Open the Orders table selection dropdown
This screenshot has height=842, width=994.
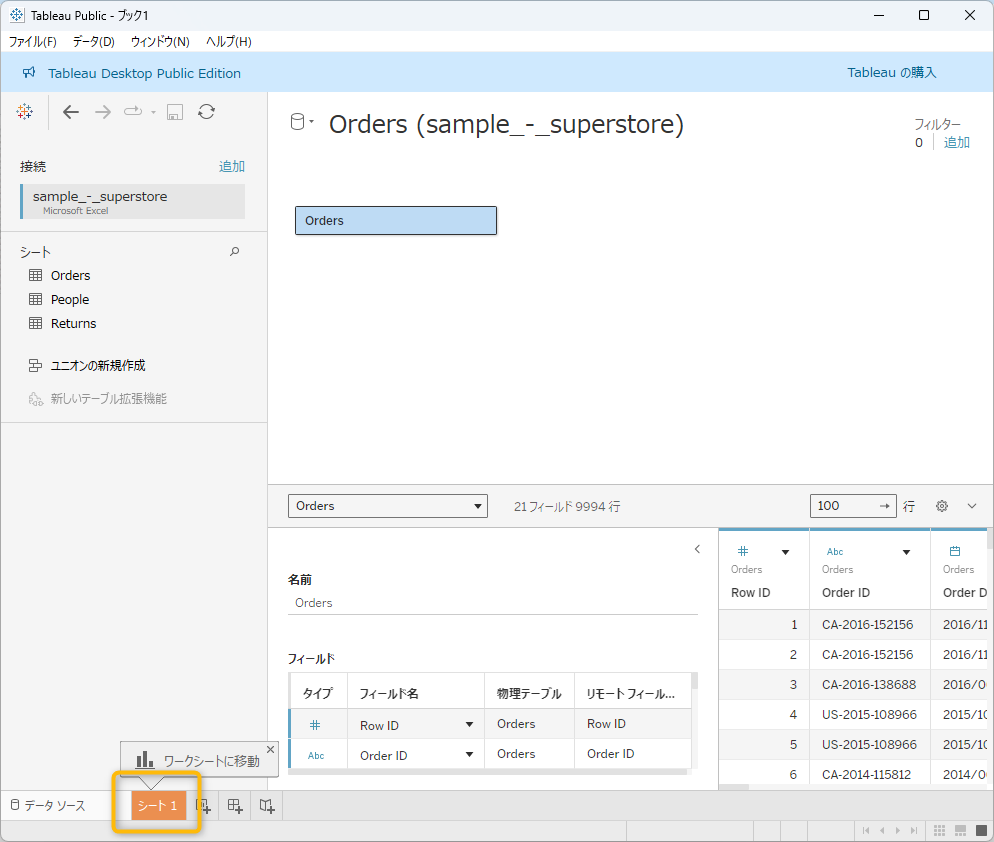point(387,506)
